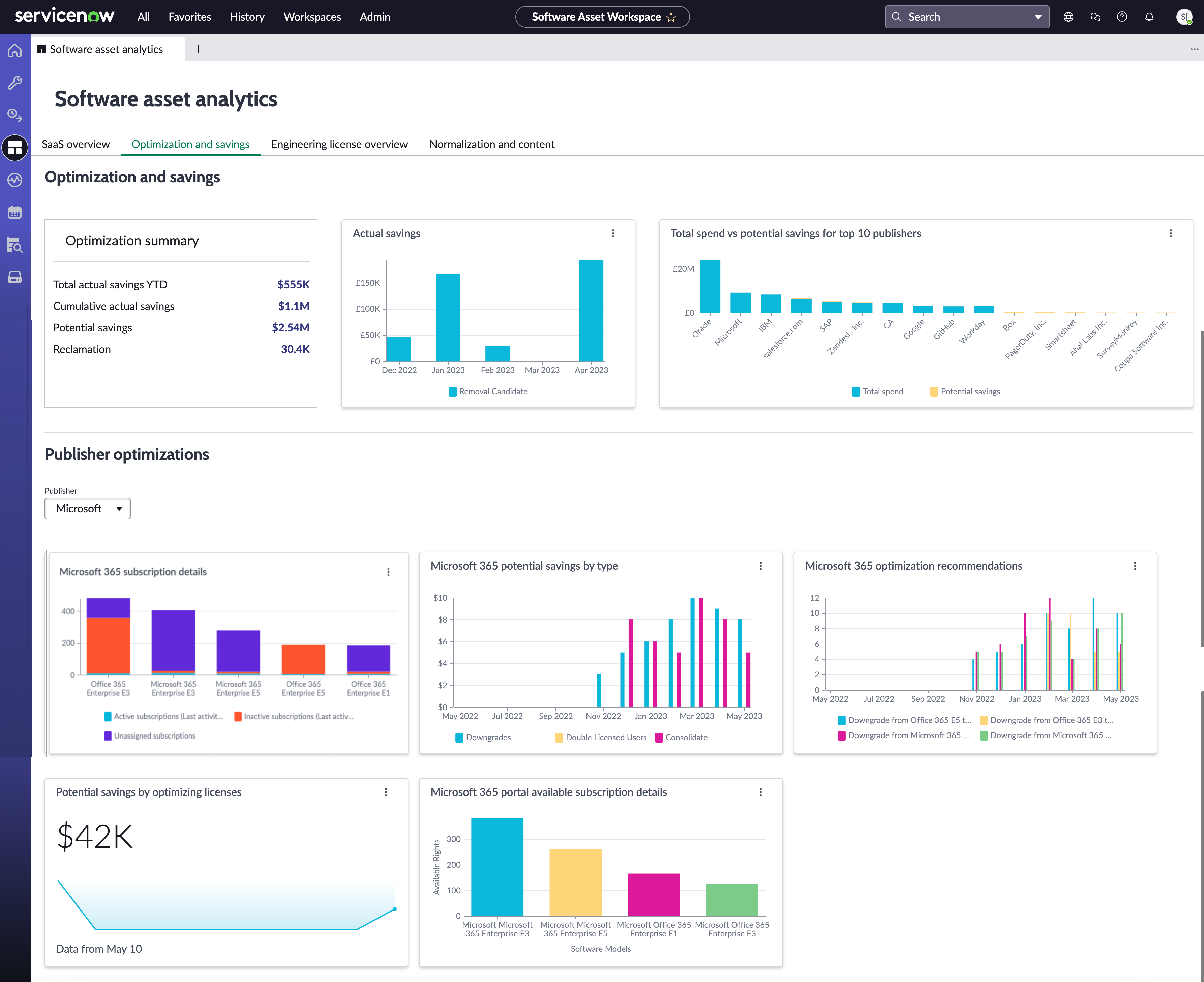Image resolution: width=1204 pixels, height=982 pixels.
Task: Click the 30.4K reclamation value
Action: [295, 349]
